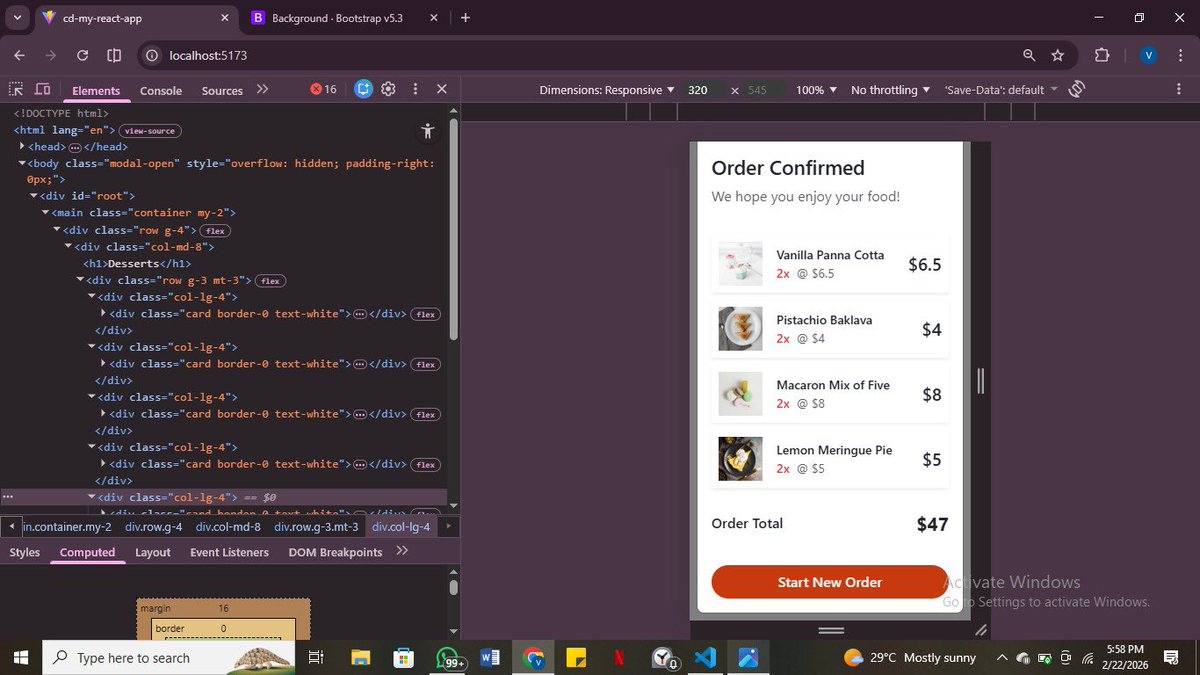Switch to the Console tab
This screenshot has width=1200, height=675.
(x=161, y=90)
